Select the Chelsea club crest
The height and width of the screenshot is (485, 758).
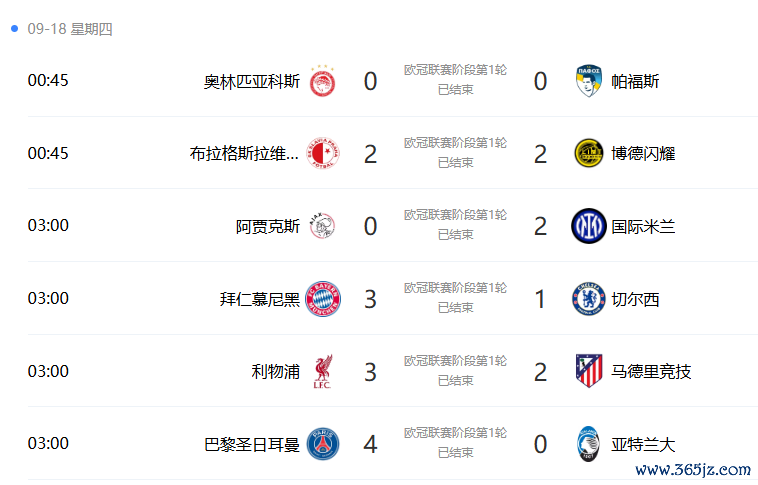589,299
